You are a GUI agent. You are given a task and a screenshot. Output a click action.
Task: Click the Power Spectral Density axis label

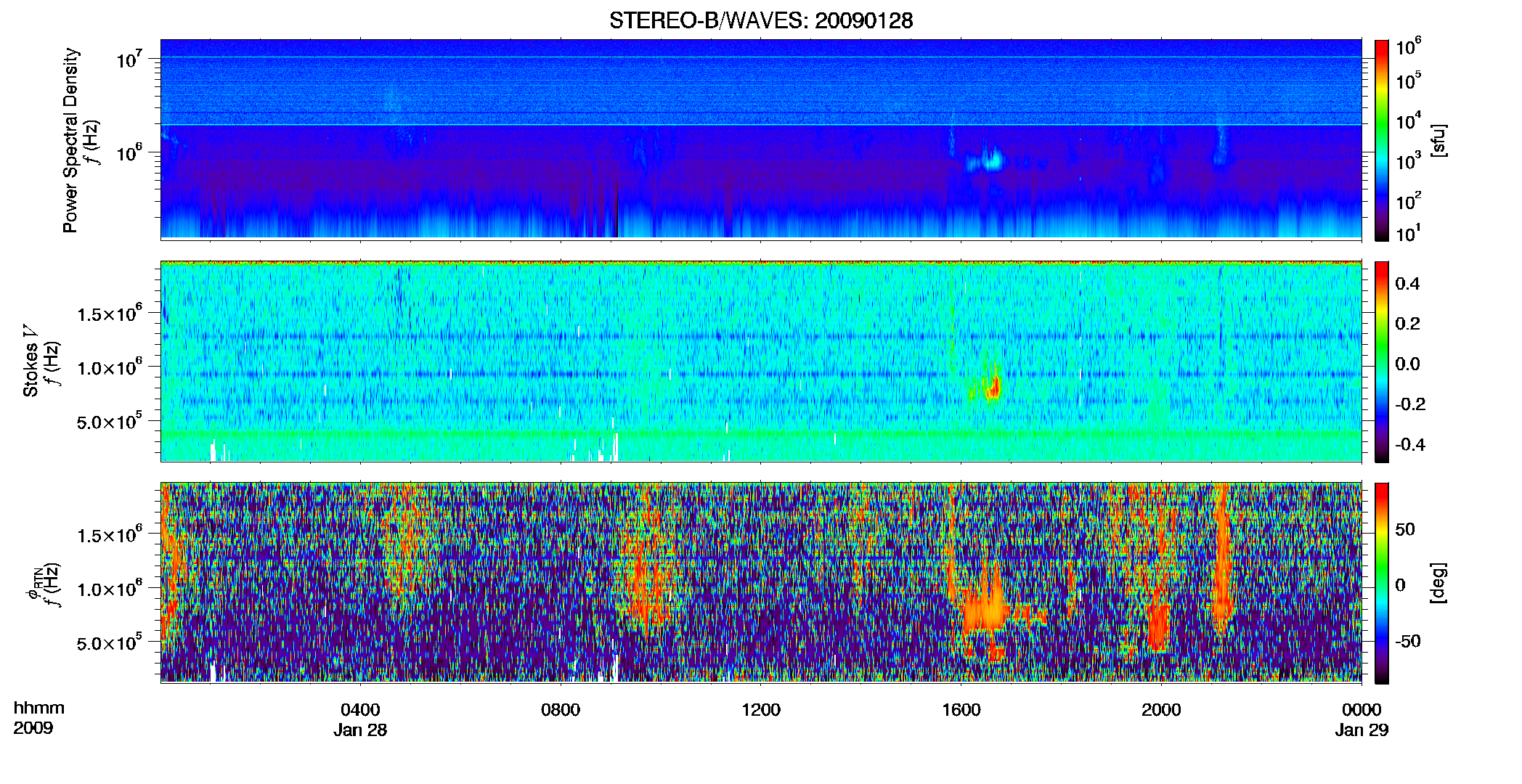pos(70,140)
